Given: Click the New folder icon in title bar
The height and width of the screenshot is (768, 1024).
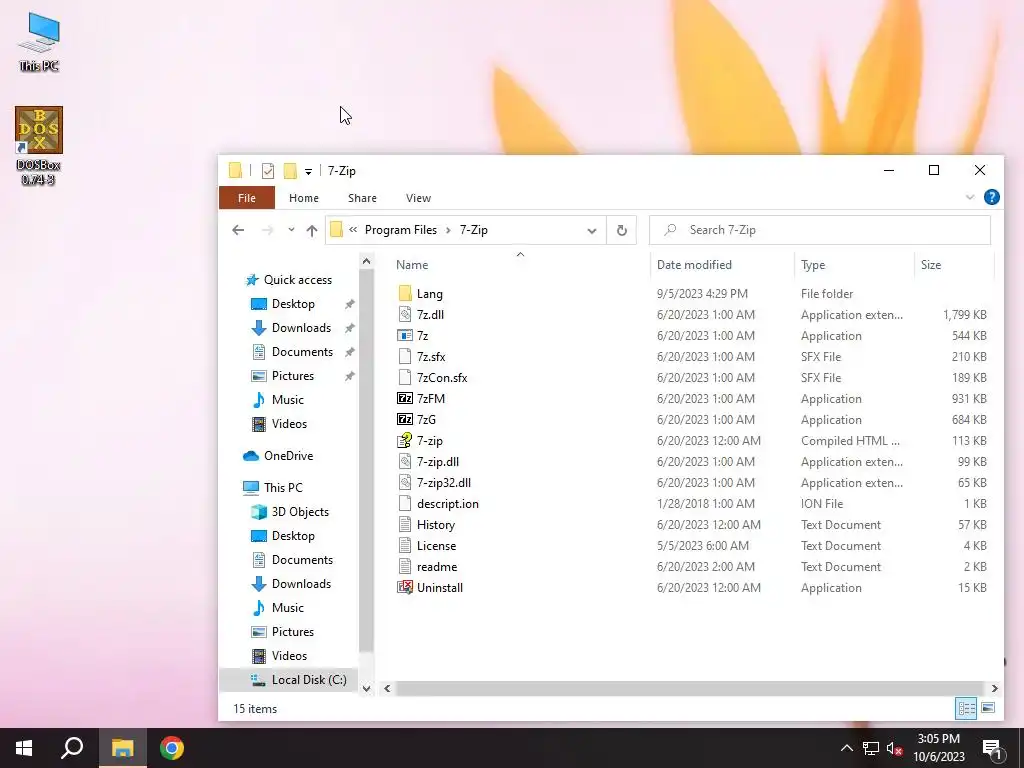Looking at the screenshot, I should (290, 171).
